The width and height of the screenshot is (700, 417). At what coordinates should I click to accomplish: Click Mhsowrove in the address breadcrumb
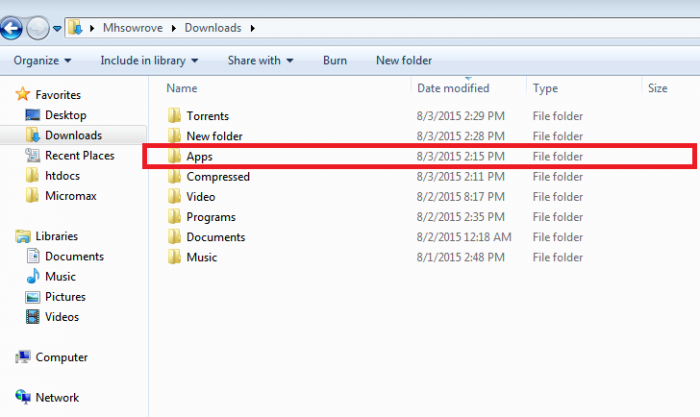pos(133,28)
